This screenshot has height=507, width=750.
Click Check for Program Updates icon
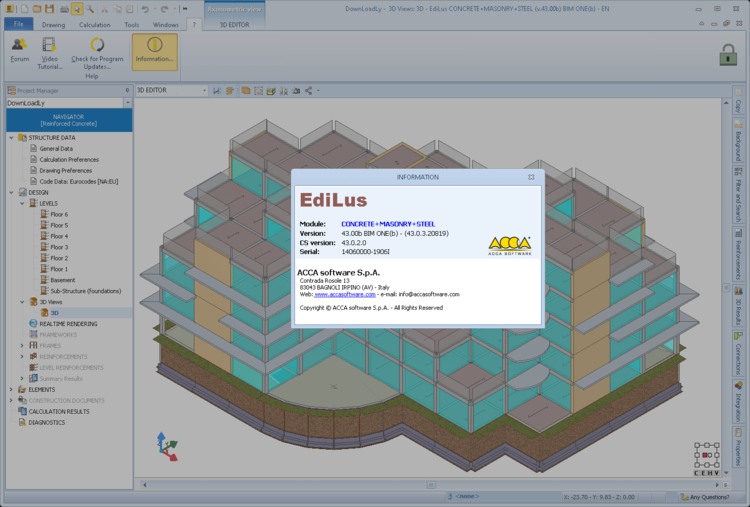pyautogui.click(x=97, y=45)
